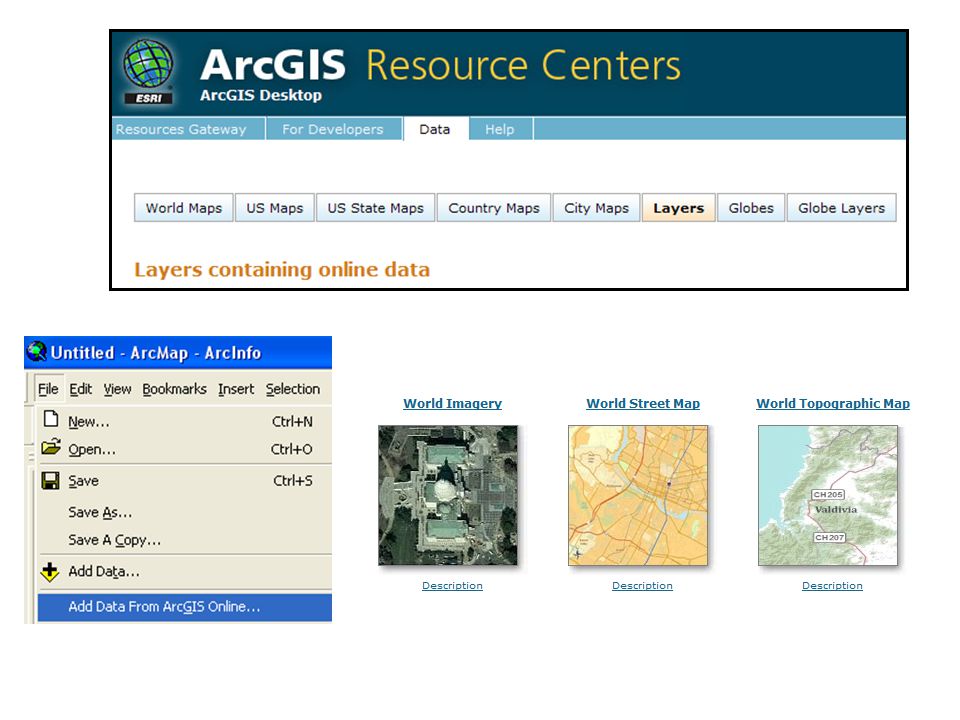
Task: Open the View menu
Action: [118, 389]
